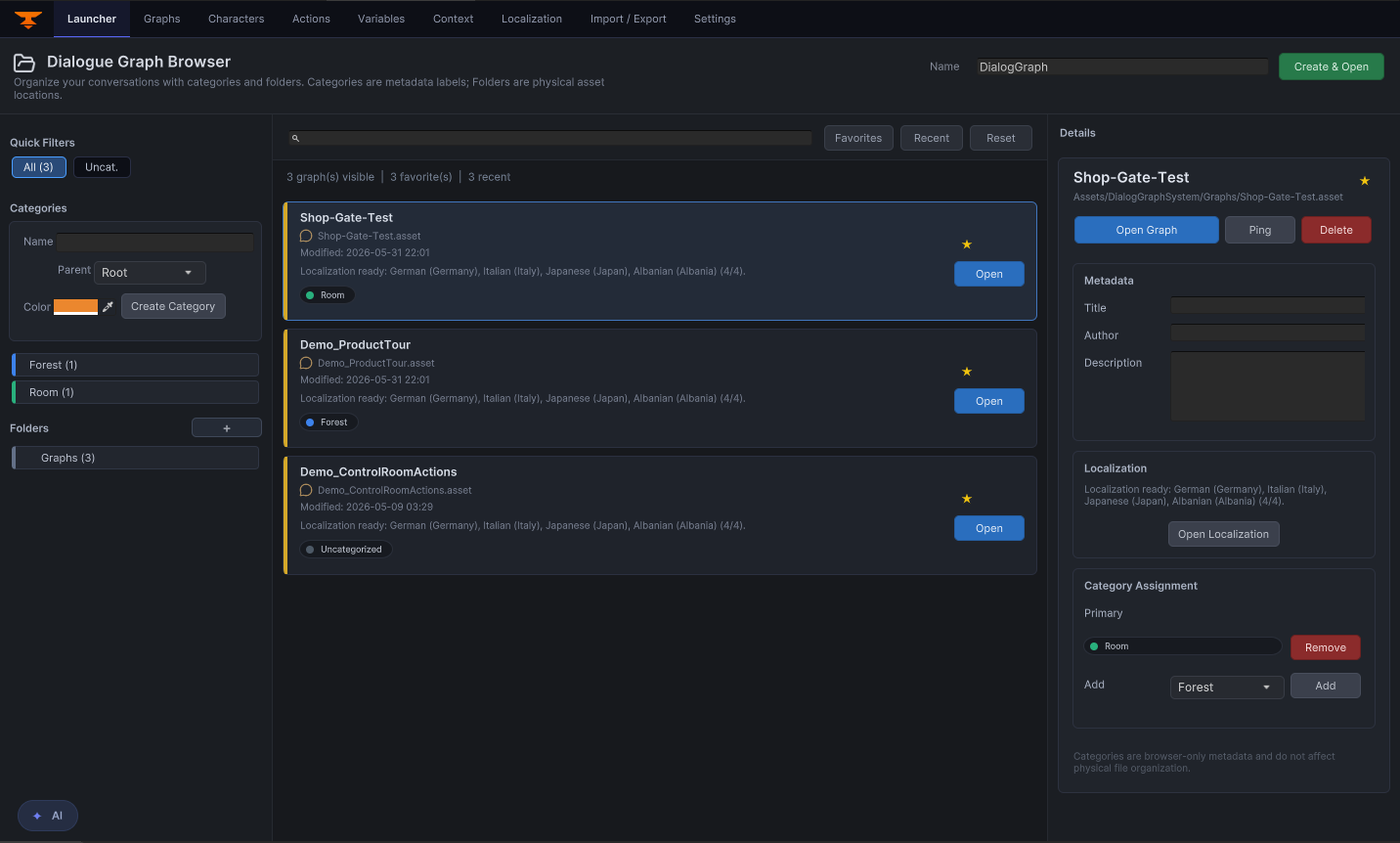
Task: Click the Room tag on Shop-Gate-Test card
Action: [x=327, y=295]
